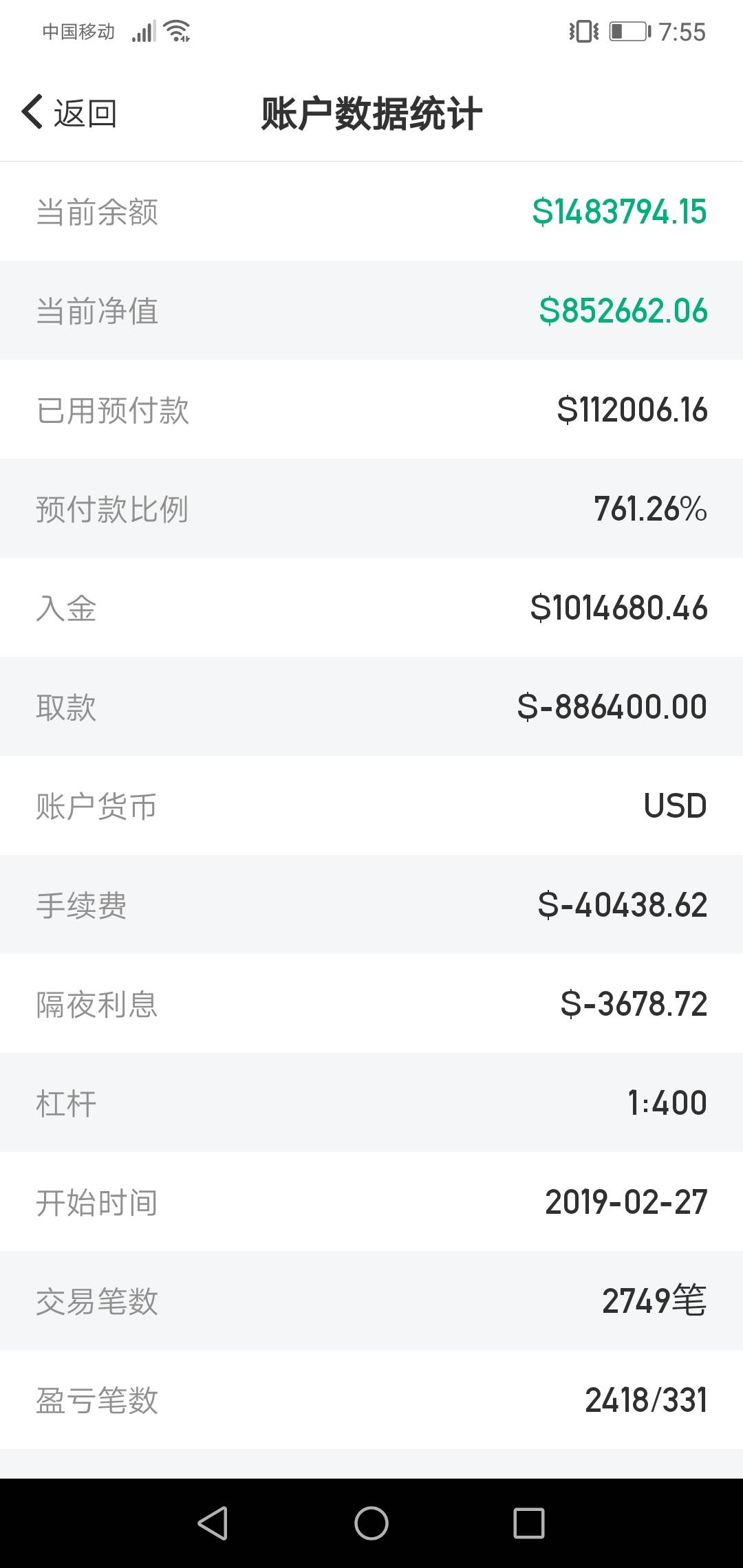Tap the Android back triangle navigation icon
The width and height of the screenshot is (743, 1568).
(x=213, y=1523)
